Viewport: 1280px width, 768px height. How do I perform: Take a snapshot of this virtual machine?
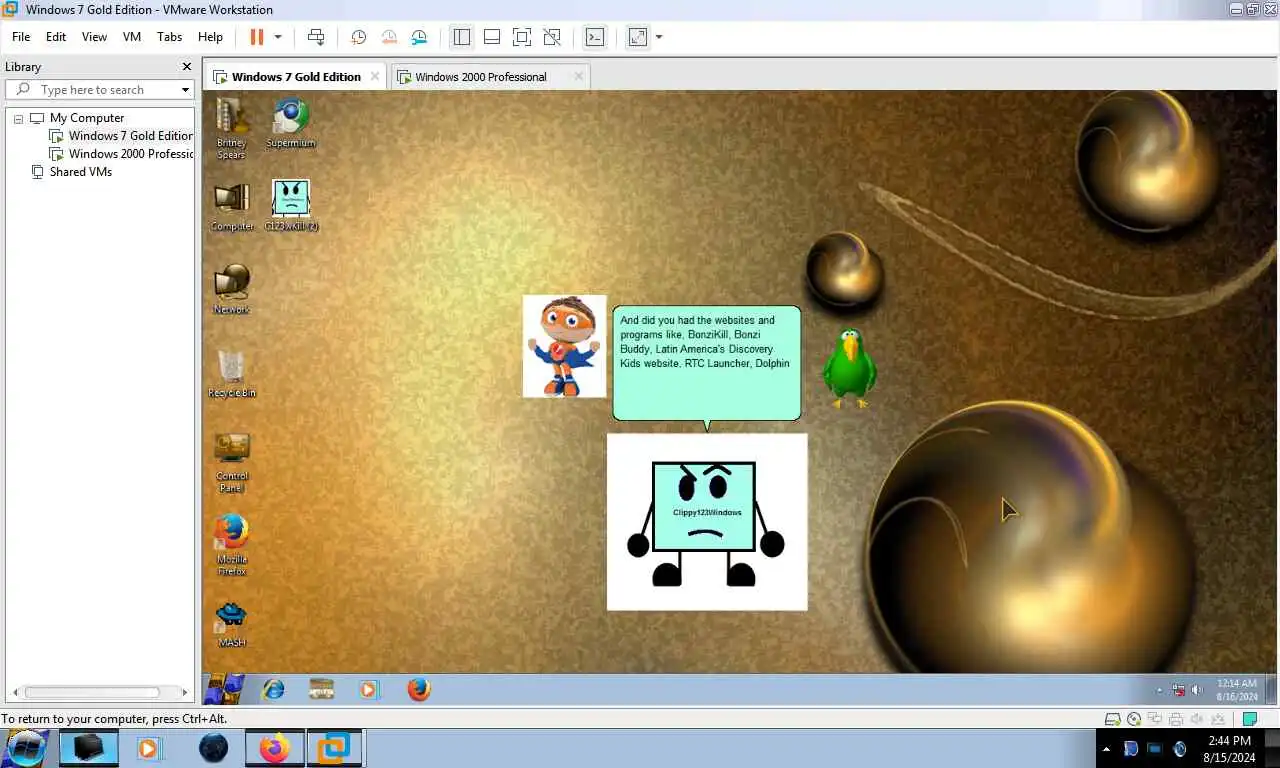point(358,37)
